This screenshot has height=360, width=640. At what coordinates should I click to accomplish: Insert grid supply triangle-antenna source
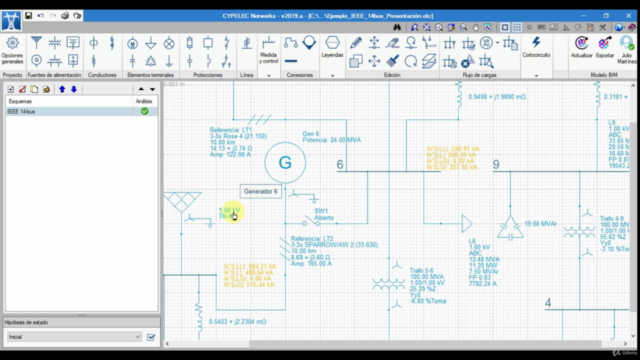tap(36, 42)
